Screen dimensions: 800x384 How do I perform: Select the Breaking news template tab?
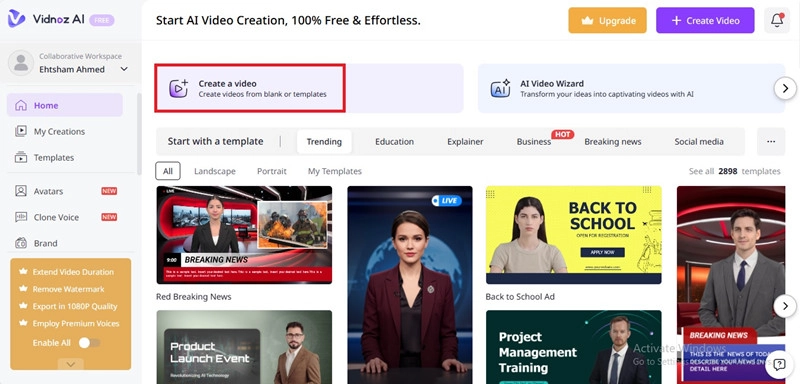(x=613, y=142)
